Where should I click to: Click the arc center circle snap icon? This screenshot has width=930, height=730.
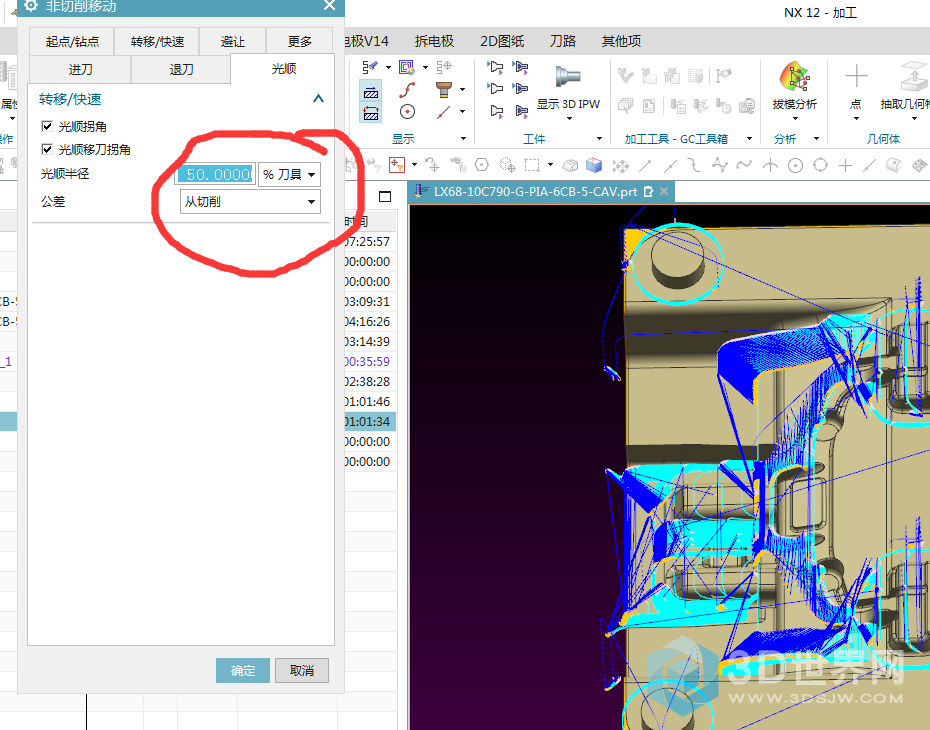click(x=795, y=165)
